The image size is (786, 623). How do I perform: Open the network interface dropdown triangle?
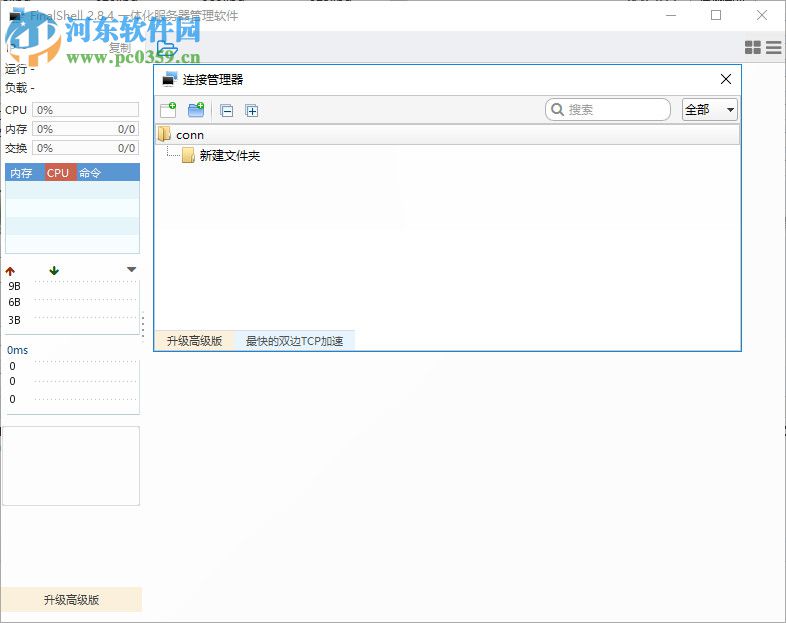[131, 270]
